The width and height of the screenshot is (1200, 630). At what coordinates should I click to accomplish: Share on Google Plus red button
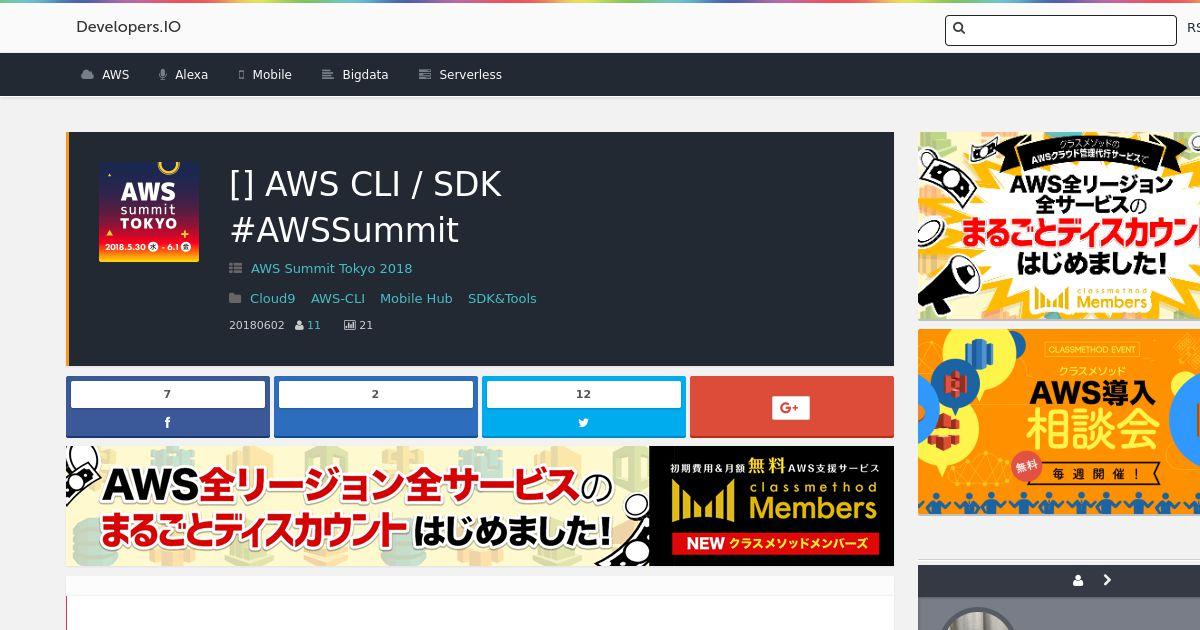[x=792, y=407]
